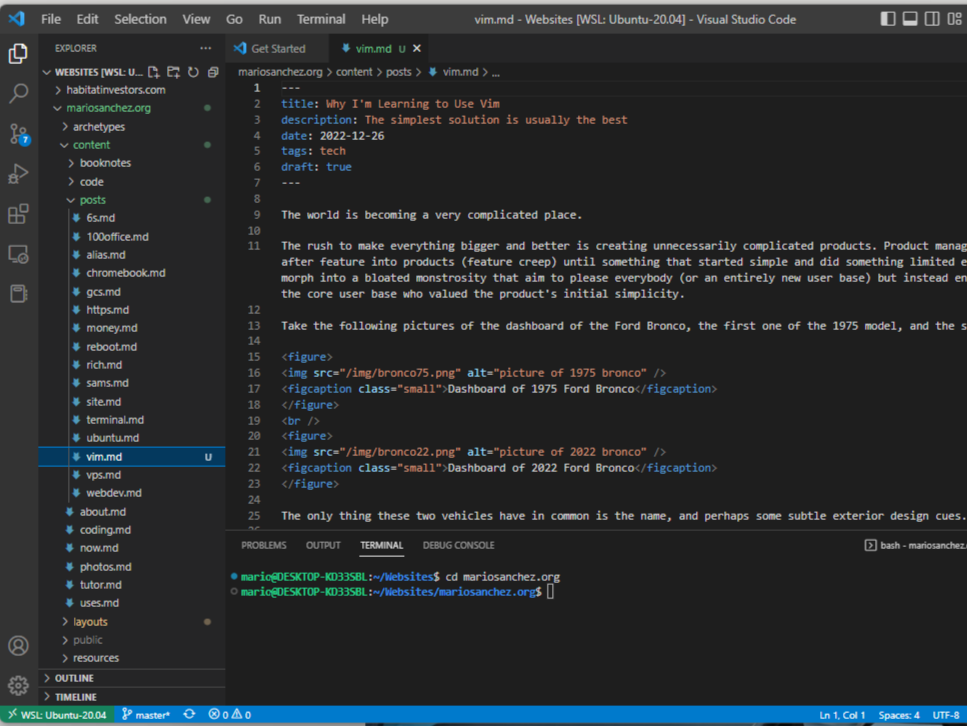
Task: Click the Synchronize Changes icon in status bar
Action: tap(189, 714)
